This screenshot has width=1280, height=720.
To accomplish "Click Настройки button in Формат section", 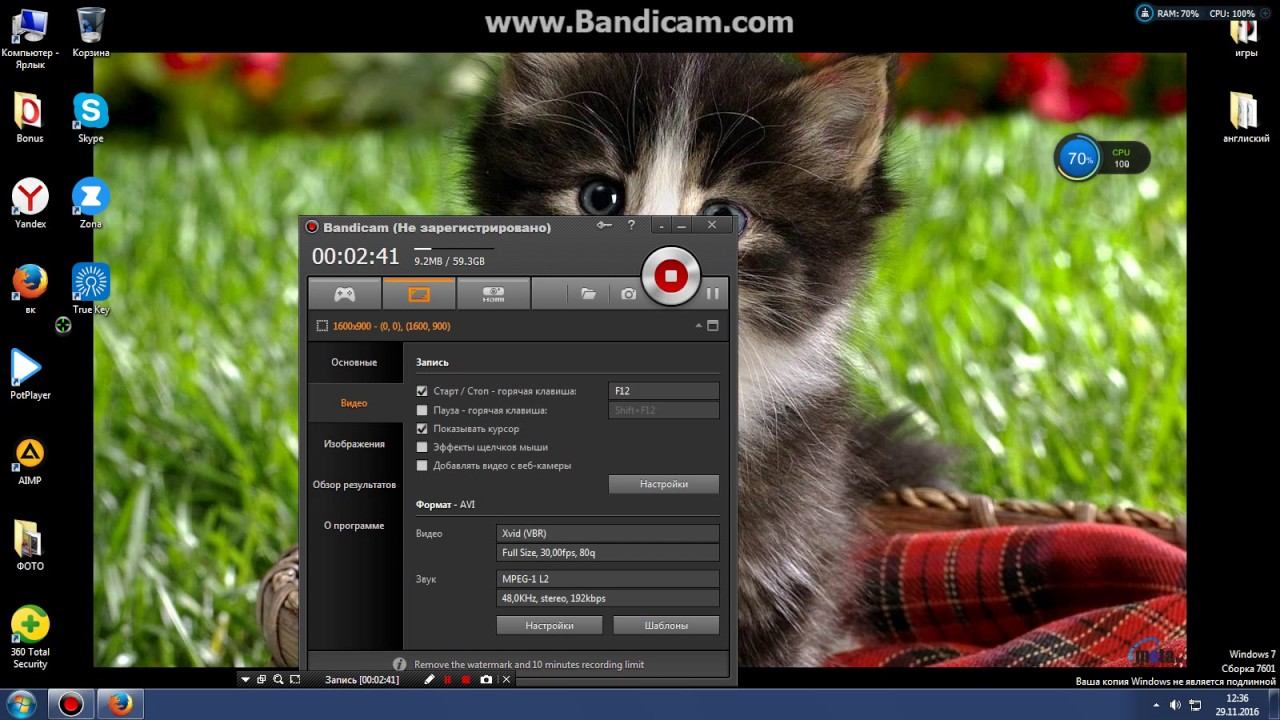I will [549, 625].
